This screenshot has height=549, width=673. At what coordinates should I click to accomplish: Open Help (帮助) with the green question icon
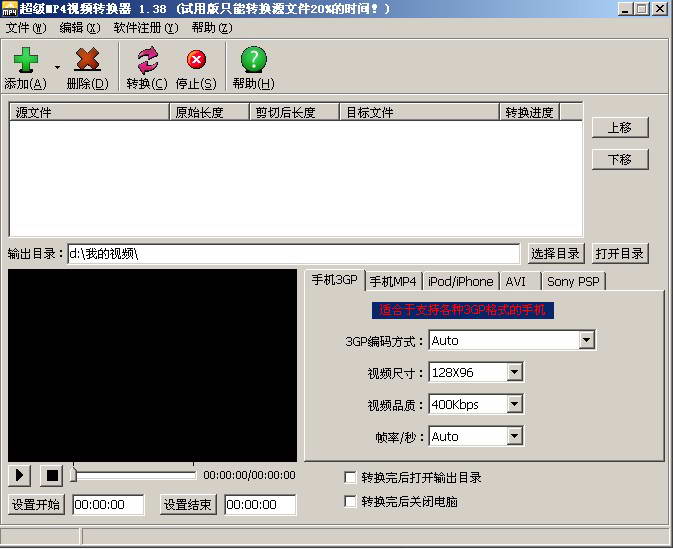coord(253,60)
